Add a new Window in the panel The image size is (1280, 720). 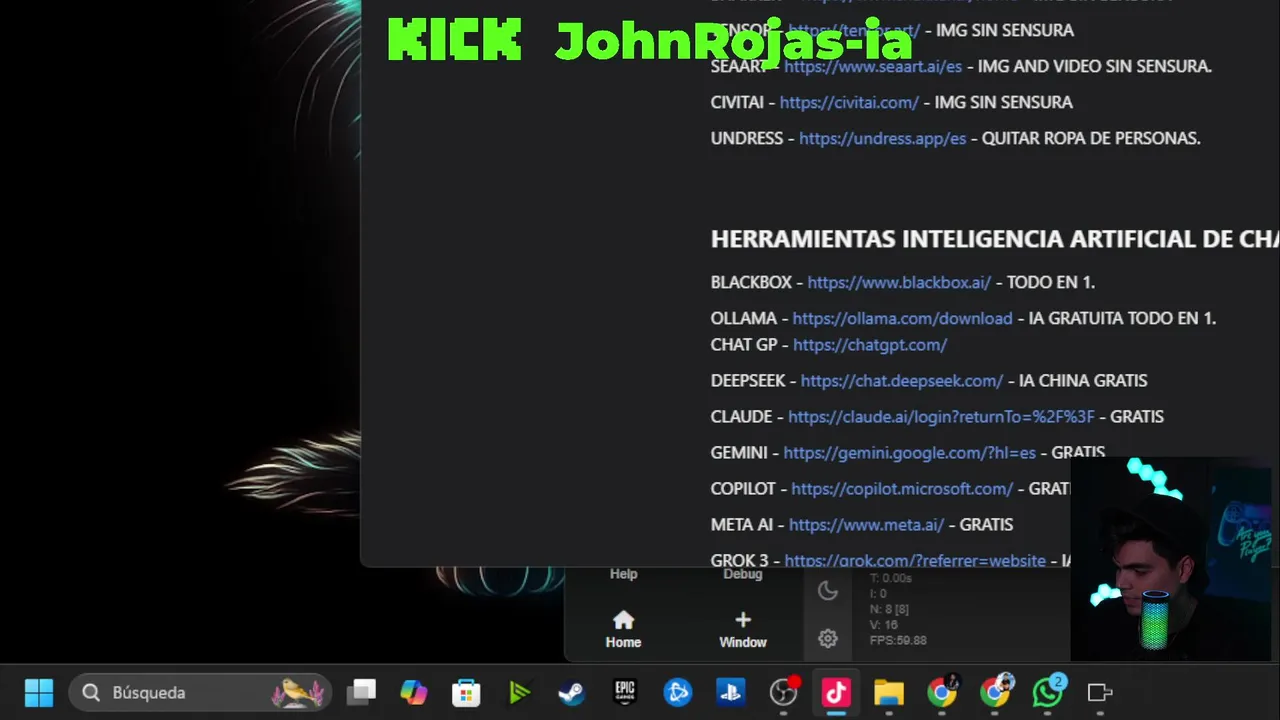click(x=743, y=630)
